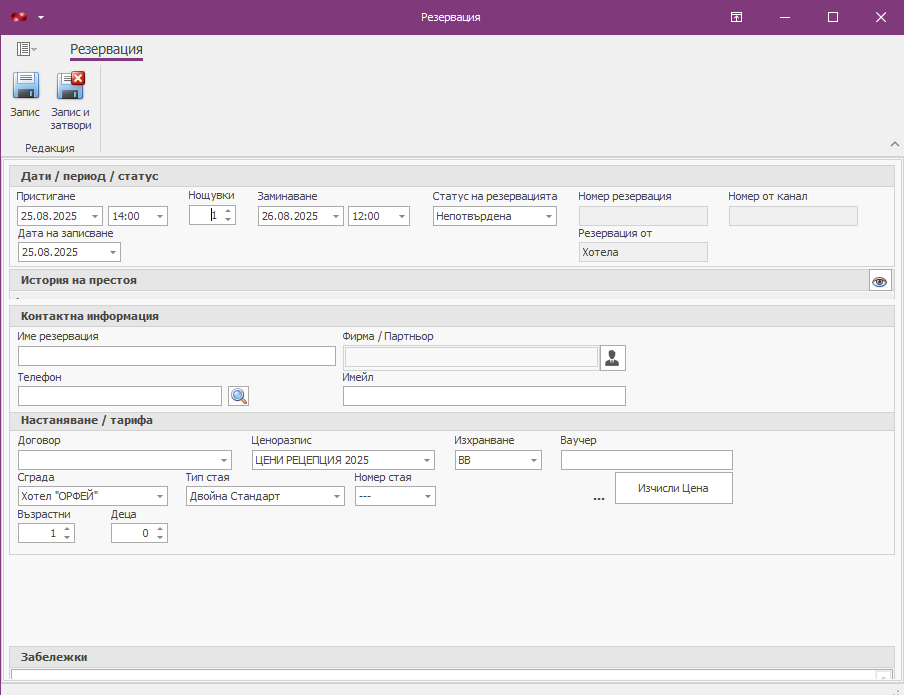
Task: Click into the Име резервация text field
Action: point(177,356)
